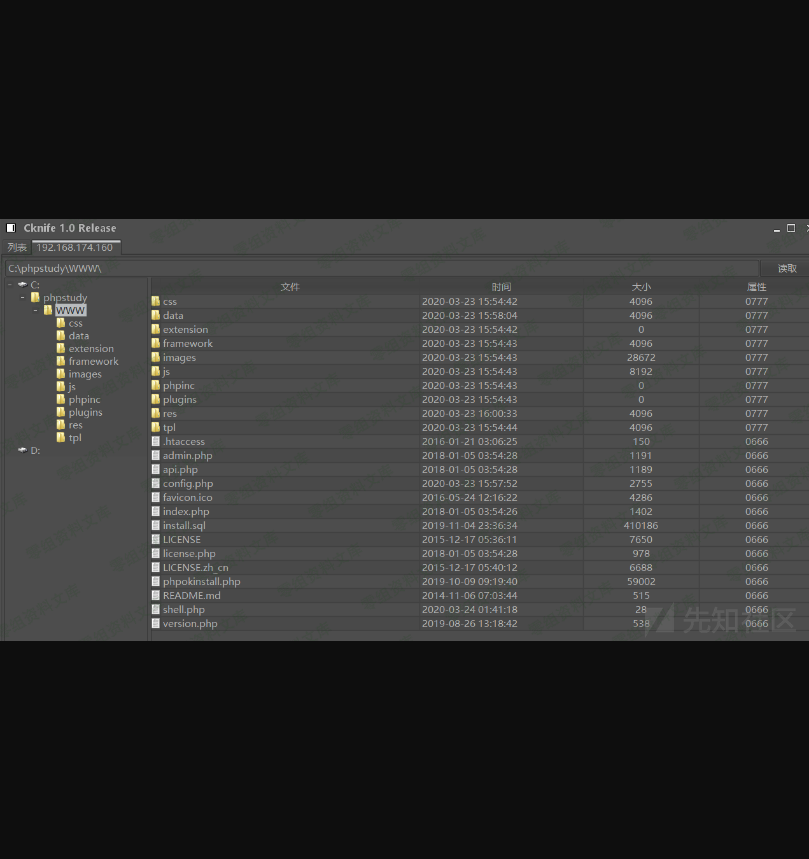Click the C: drive icon in tree
The height and width of the screenshot is (859, 809).
coord(22,284)
